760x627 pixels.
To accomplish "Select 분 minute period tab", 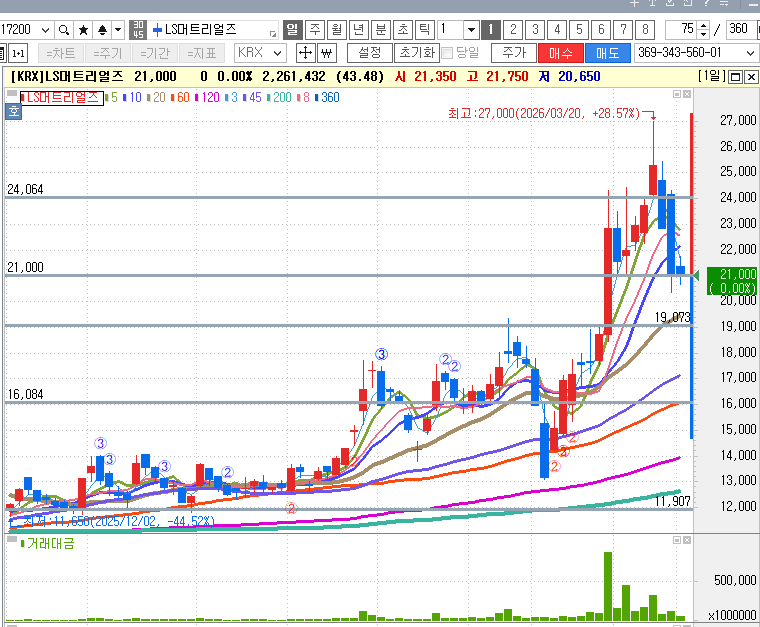I will click(381, 30).
